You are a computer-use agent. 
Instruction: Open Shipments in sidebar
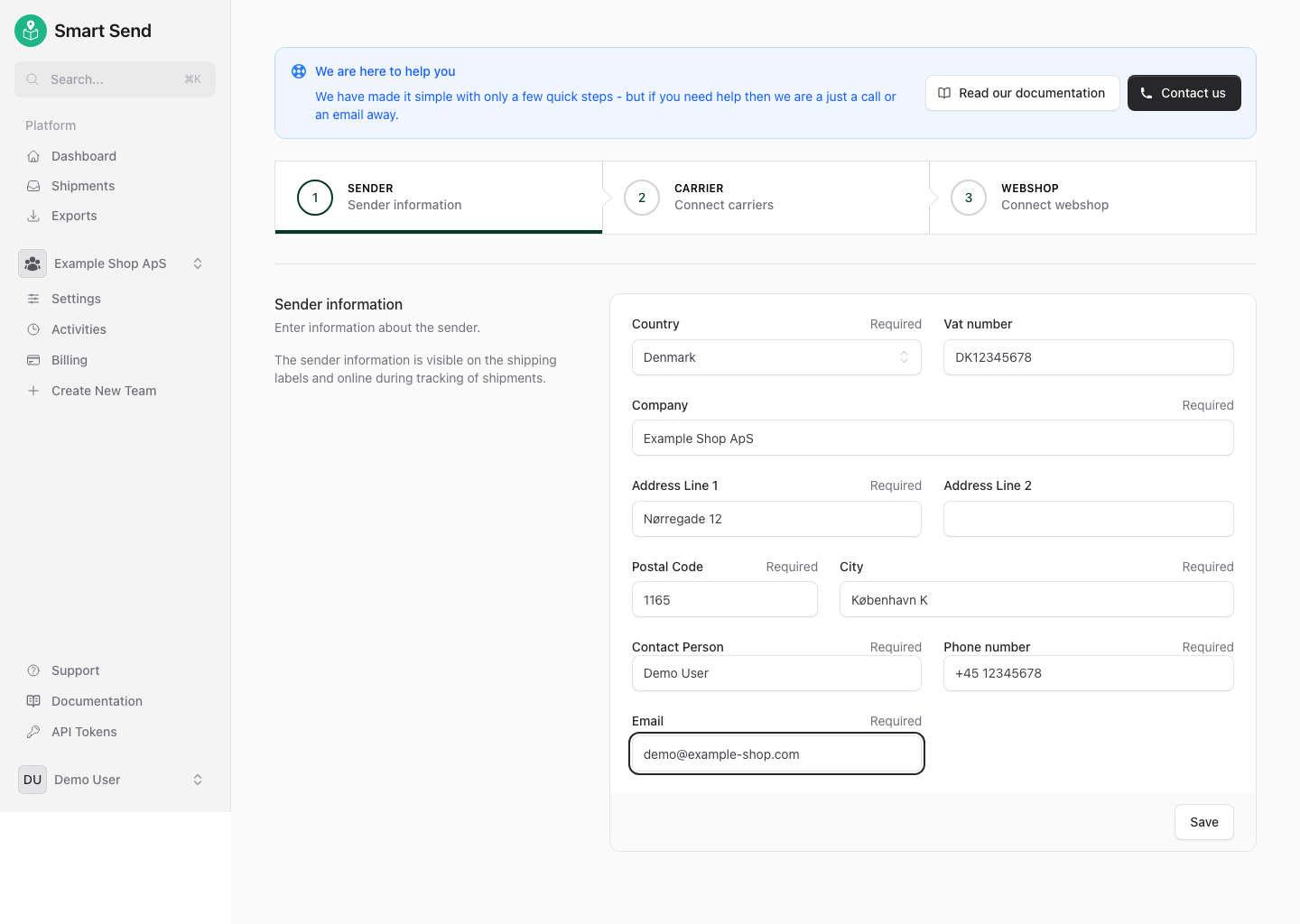point(116,186)
